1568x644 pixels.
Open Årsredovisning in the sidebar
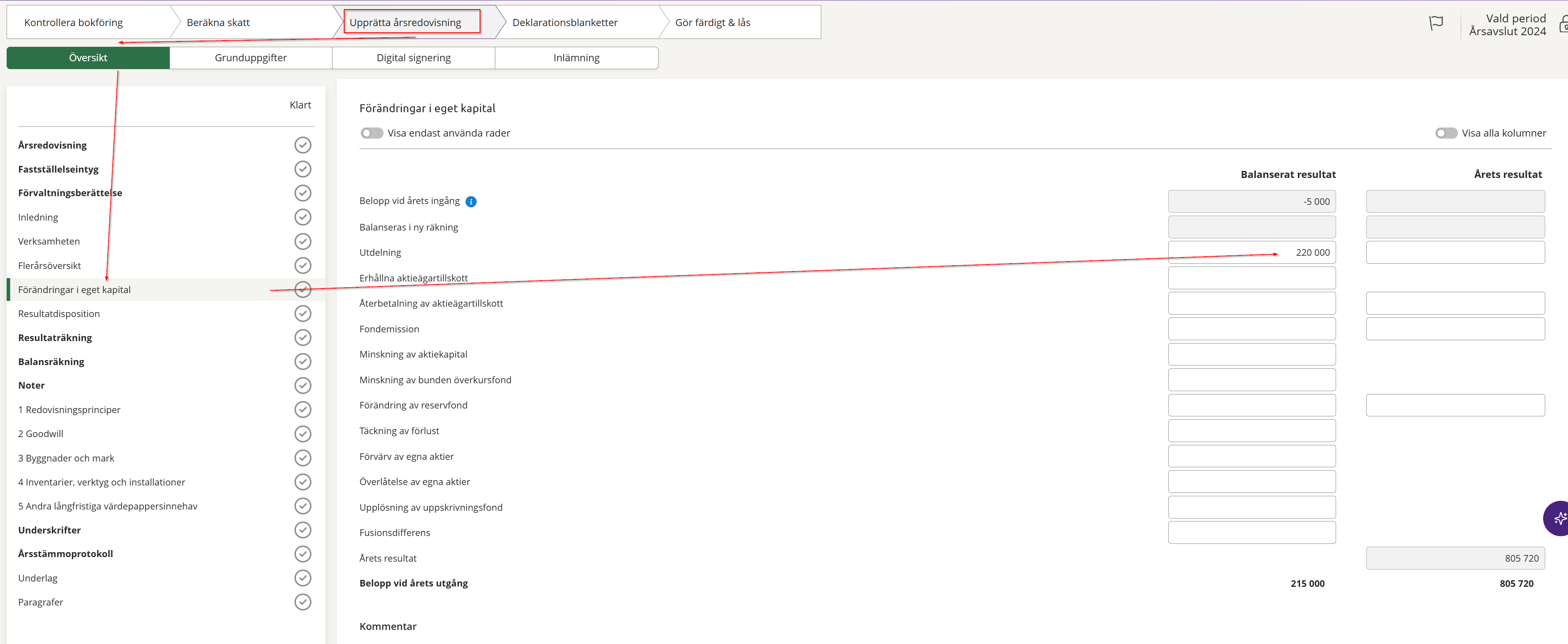point(52,145)
